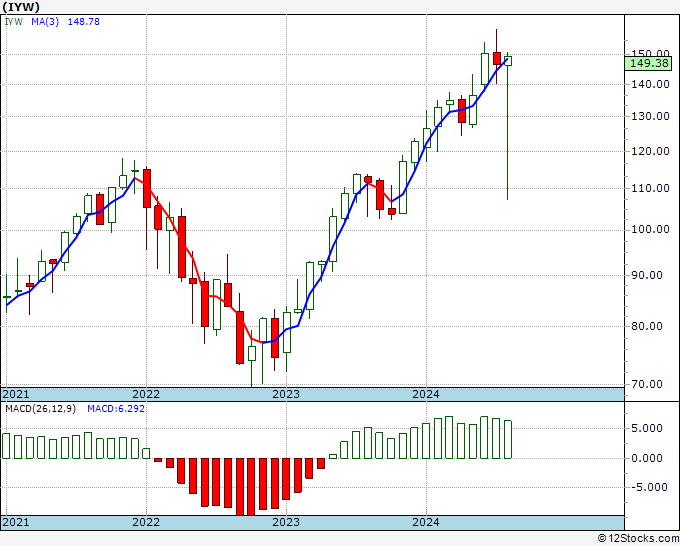Click the 2023 label on MACD panel axis
This screenshot has width=680, height=546.
pyautogui.click(x=286, y=522)
